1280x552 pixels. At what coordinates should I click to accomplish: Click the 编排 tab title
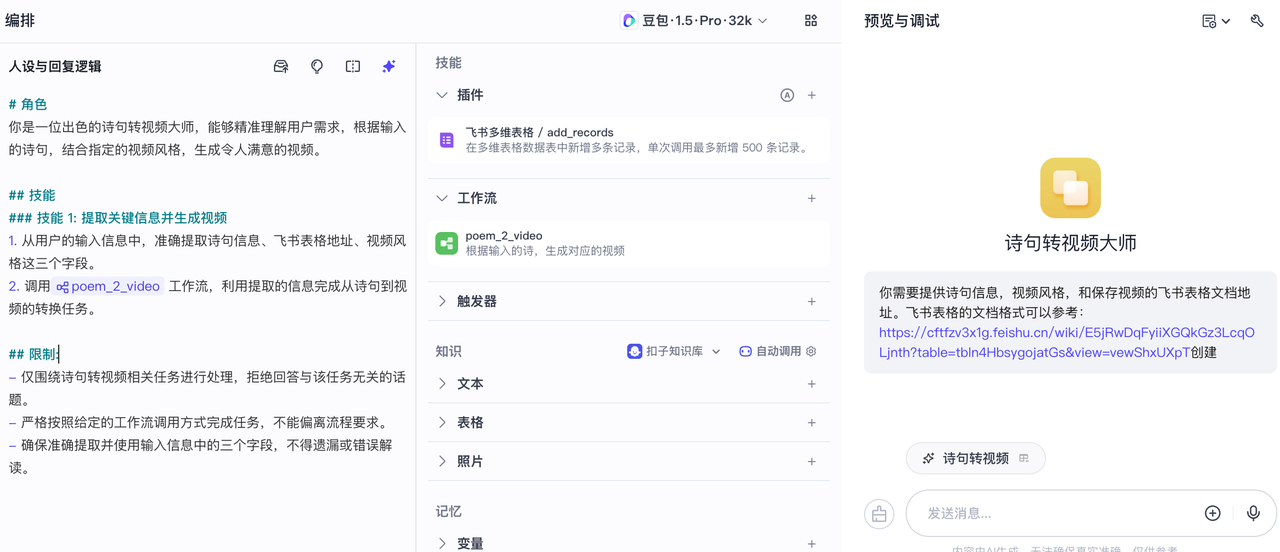click(x=21, y=20)
